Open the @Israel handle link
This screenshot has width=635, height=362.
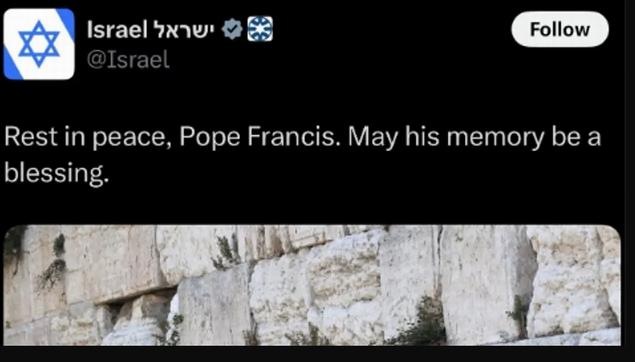[x=128, y=60]
